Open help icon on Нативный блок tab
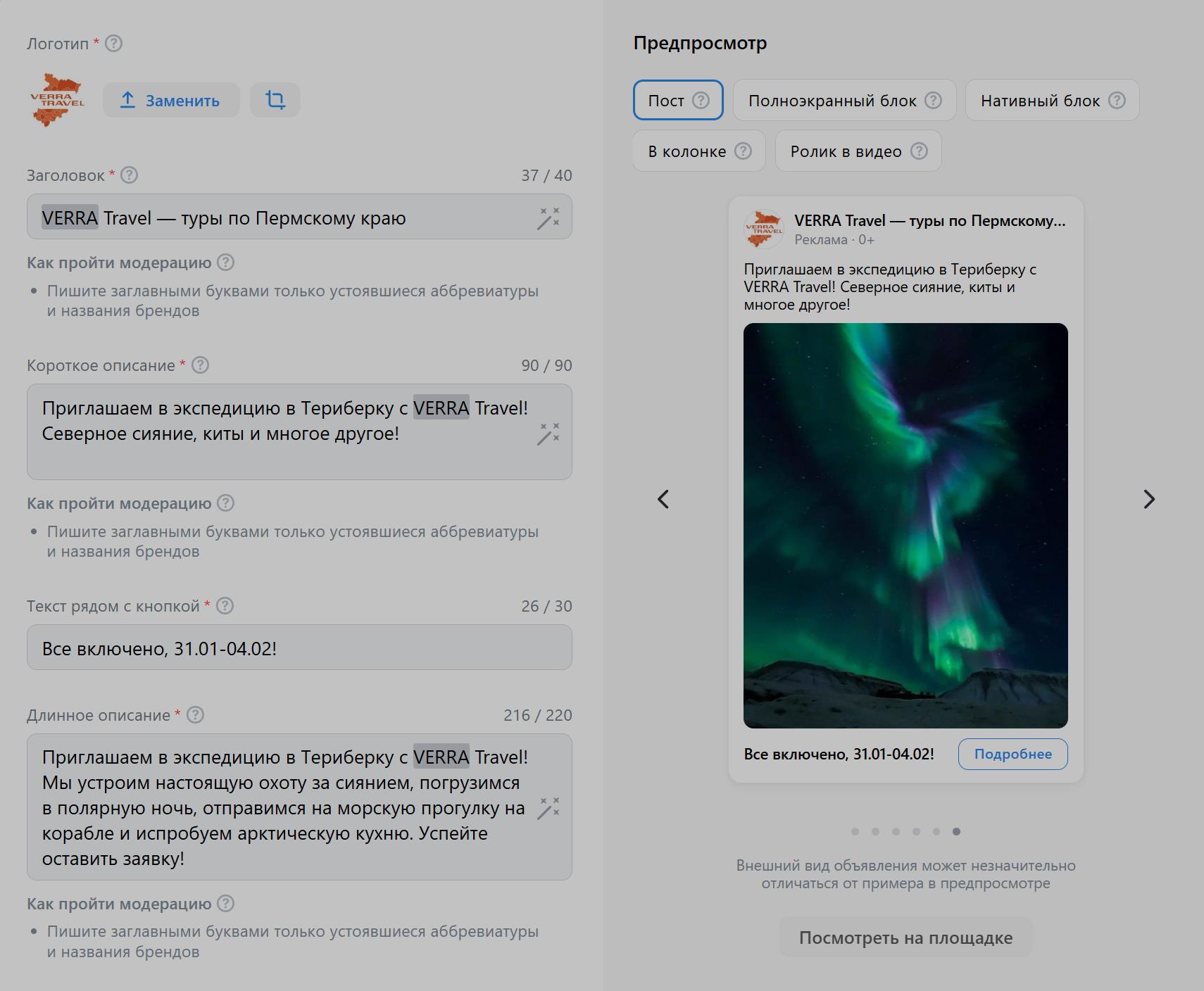 tap(1117, 100)
